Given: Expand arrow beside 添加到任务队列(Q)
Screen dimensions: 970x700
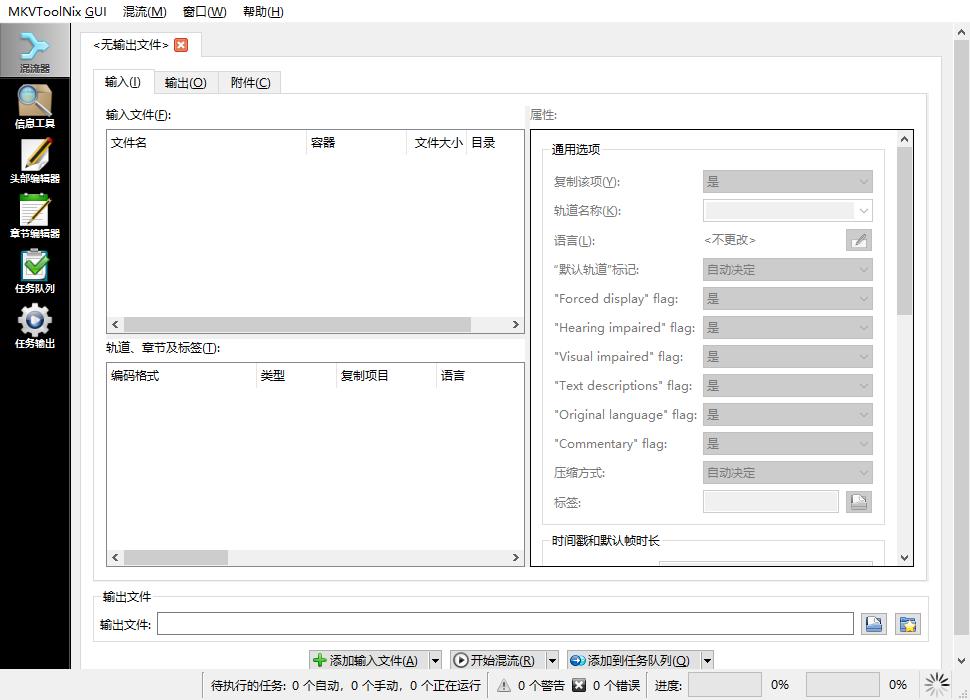Looking at the screenshot, I should pyautogui.click(x=708, y=660).
